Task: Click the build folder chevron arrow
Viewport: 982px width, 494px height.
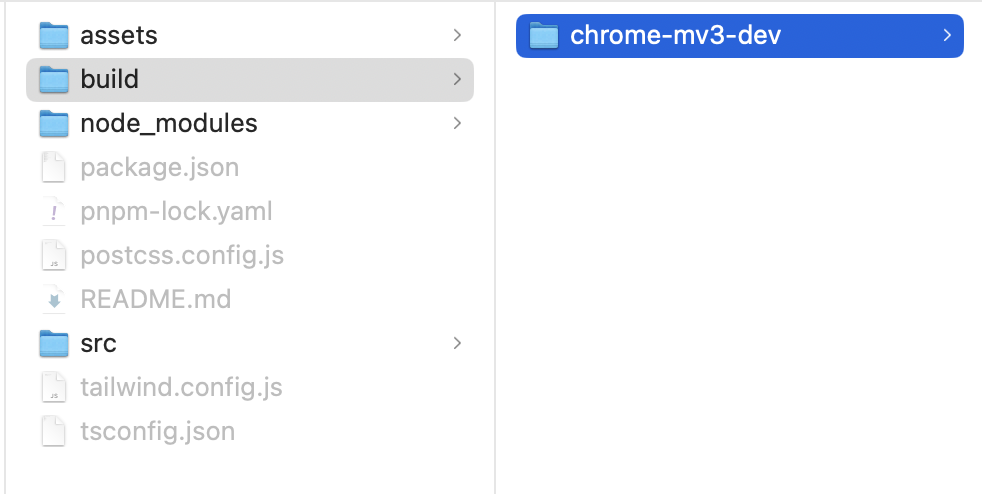Action: (457, 80)
